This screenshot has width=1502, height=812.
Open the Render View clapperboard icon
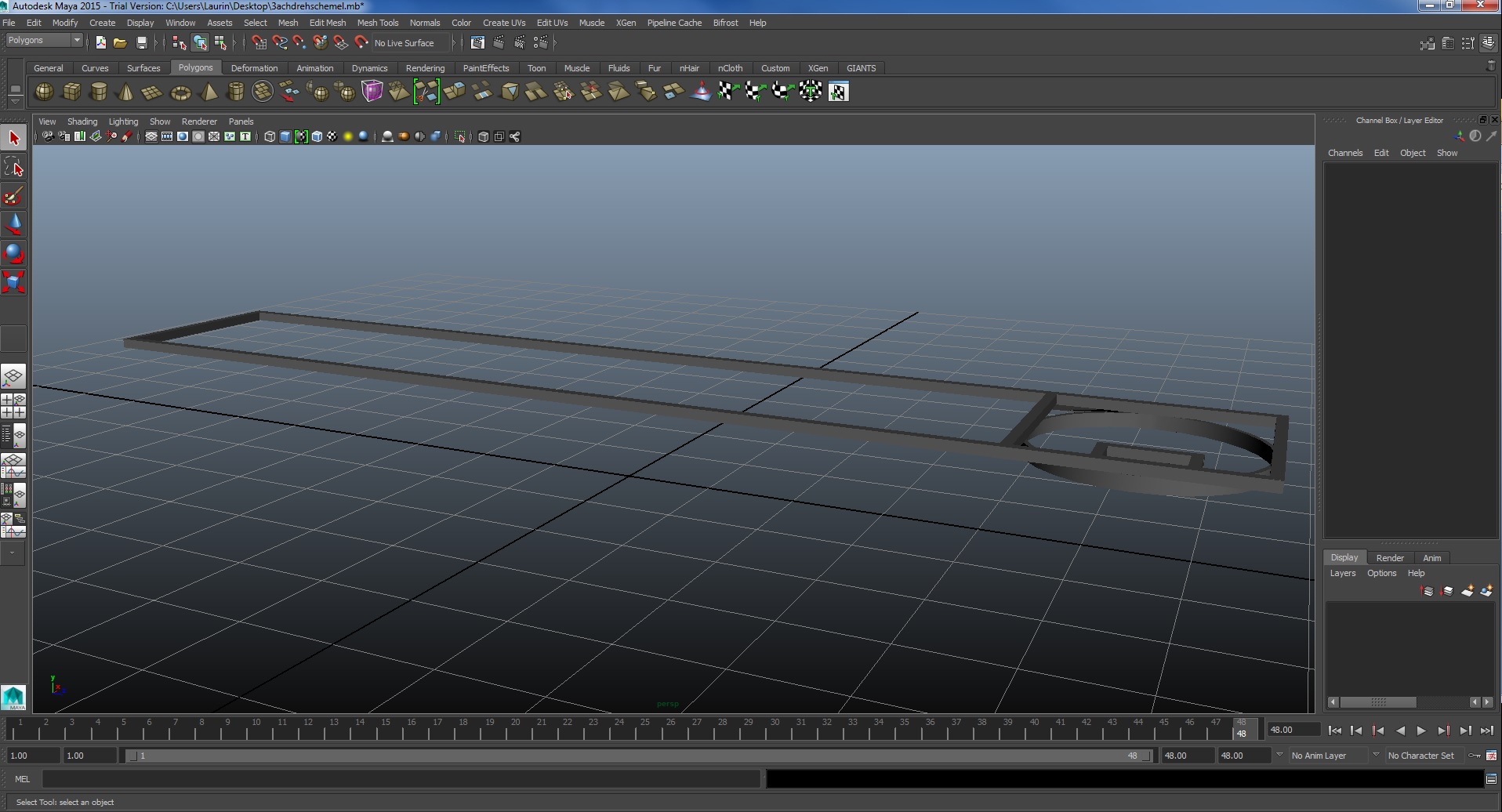click(477, 42)
